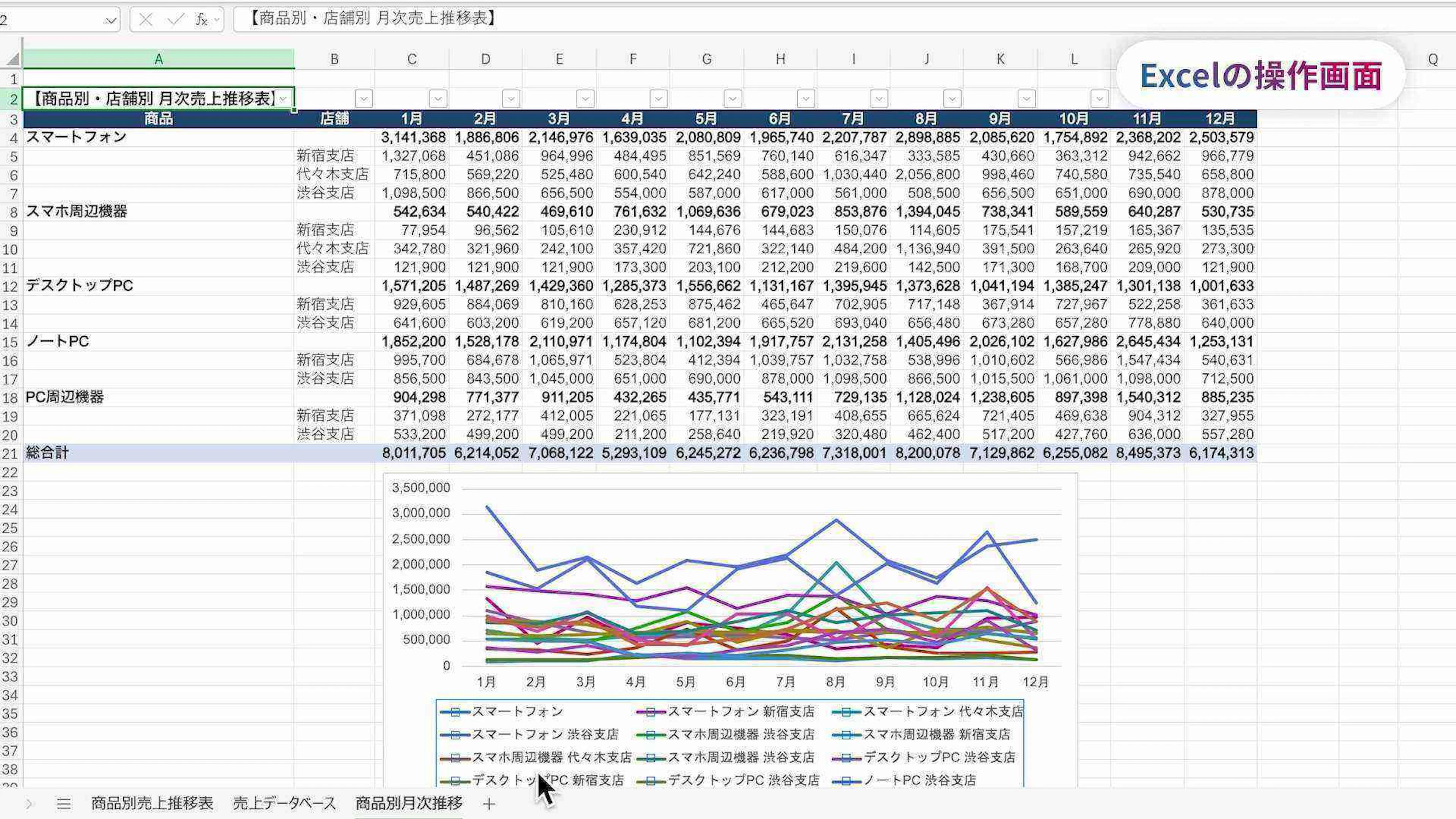The height and width of the screenshot is (819, 1456).
Task: Click the formula bar cancel (X) icon
Action: coord(145,20)
